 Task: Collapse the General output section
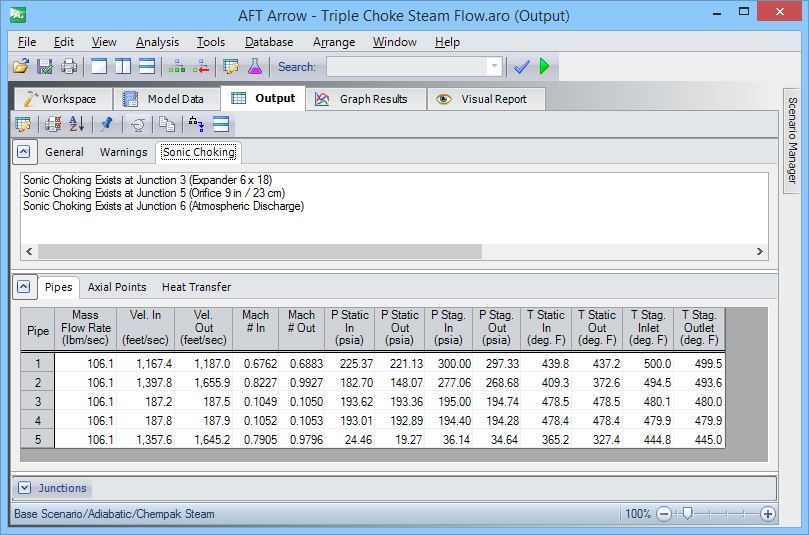[24, 152]
